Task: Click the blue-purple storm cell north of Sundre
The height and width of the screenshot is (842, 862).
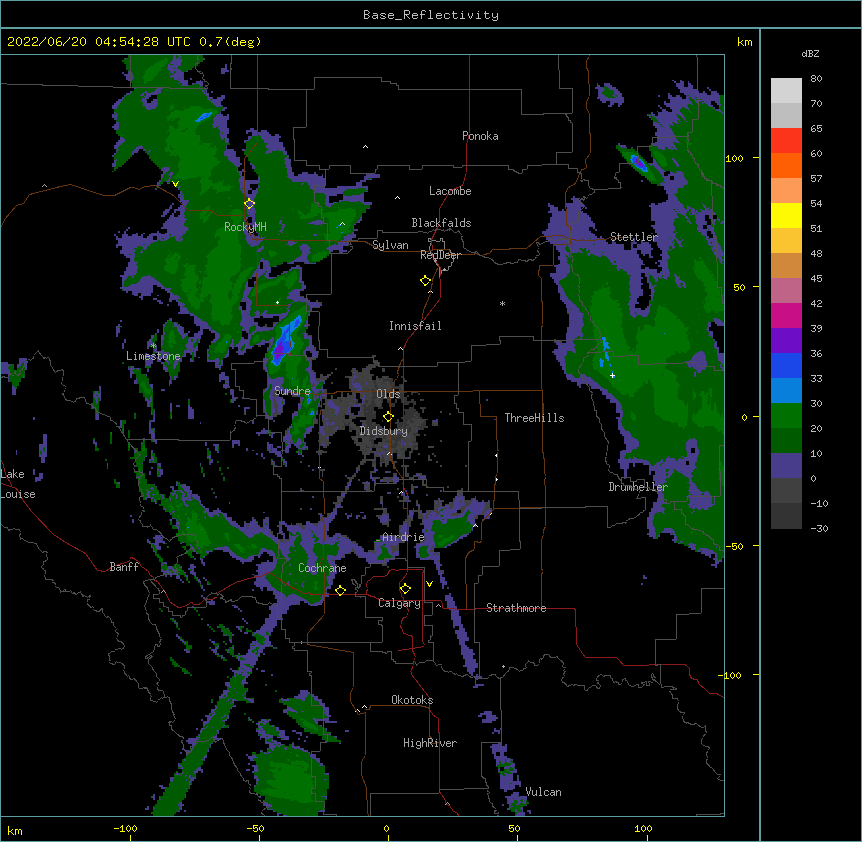Action: 284,341
